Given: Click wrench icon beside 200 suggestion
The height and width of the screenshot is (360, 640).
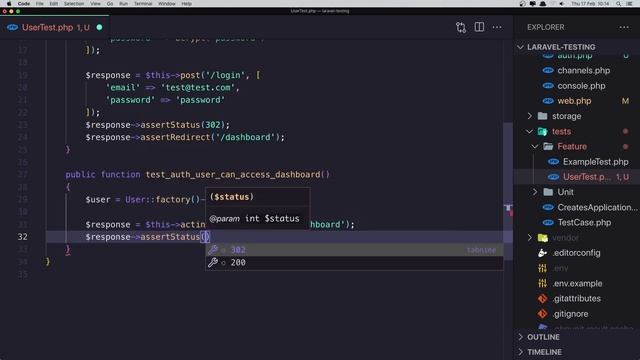Looking at the screenshot, I should pyautogui.click(x=213, y=262).
